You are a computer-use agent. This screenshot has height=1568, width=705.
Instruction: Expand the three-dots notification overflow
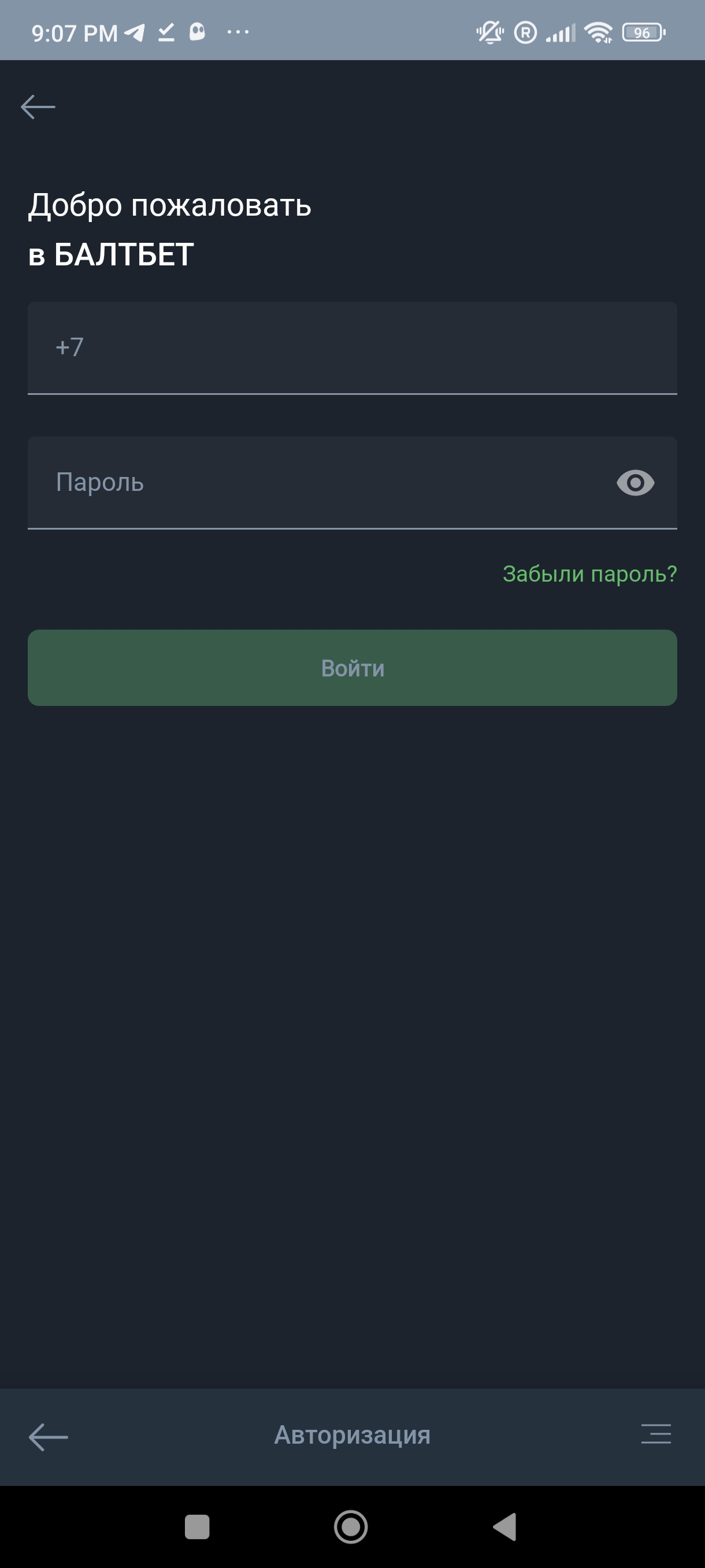pos(238,32)
